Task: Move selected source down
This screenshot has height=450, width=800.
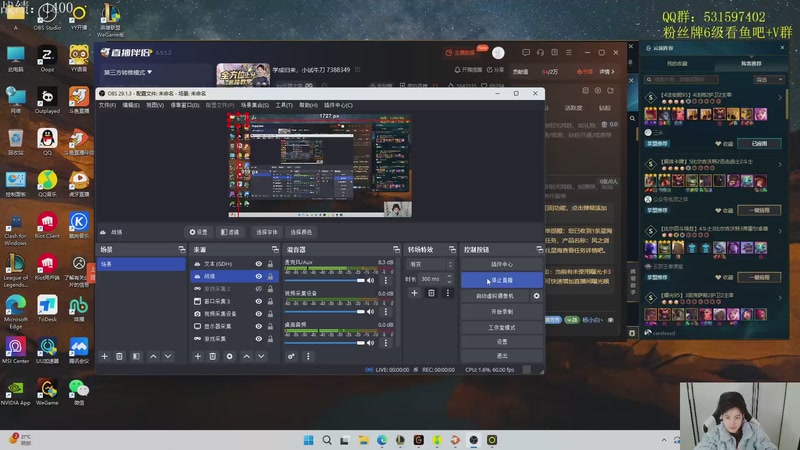Action: tap(261, 356)
